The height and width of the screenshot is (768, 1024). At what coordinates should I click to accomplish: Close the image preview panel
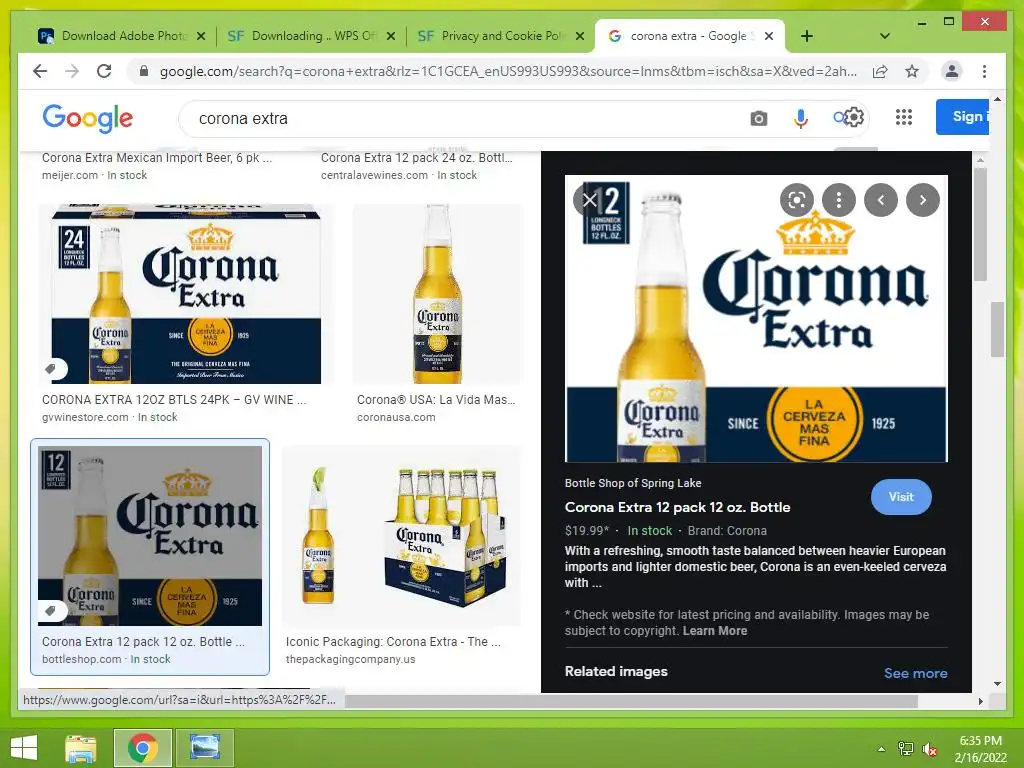point(589,200)
